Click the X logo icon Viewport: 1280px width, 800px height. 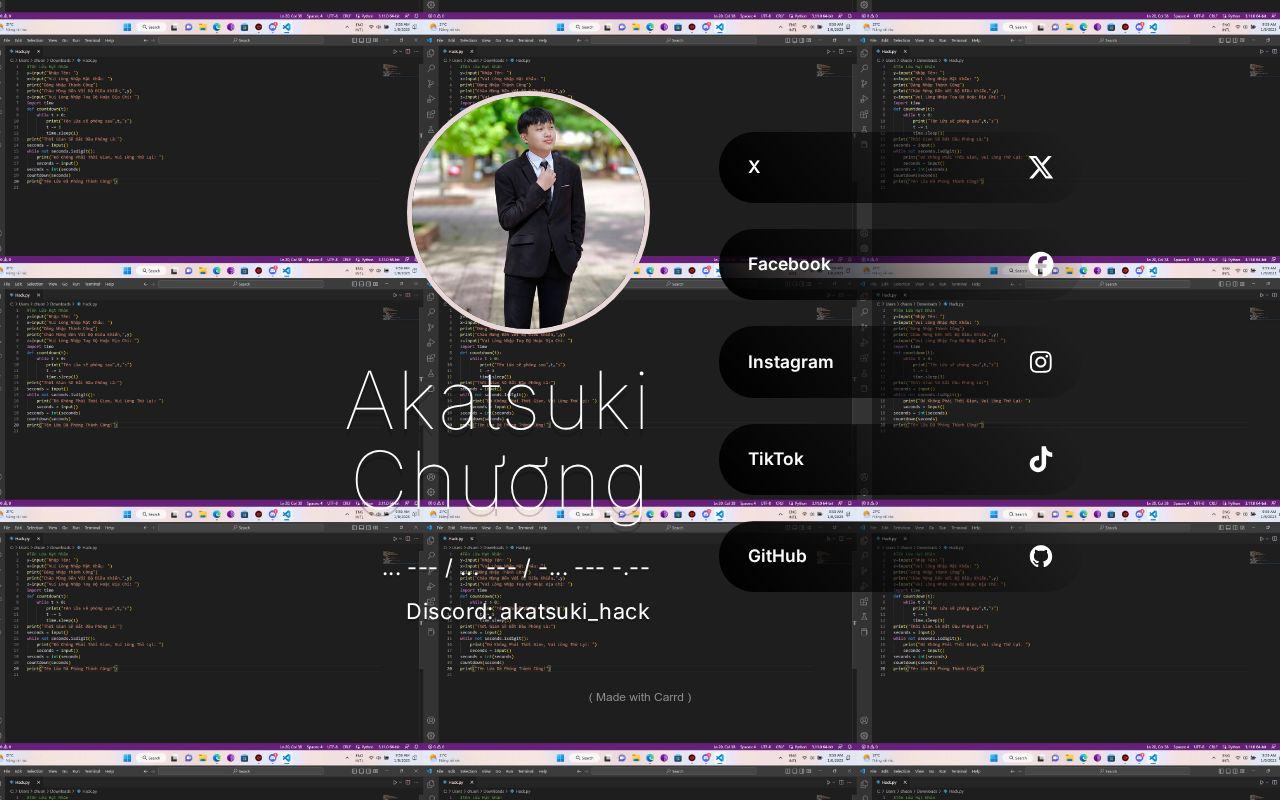pyautogui.click(x=1040, y=167)
